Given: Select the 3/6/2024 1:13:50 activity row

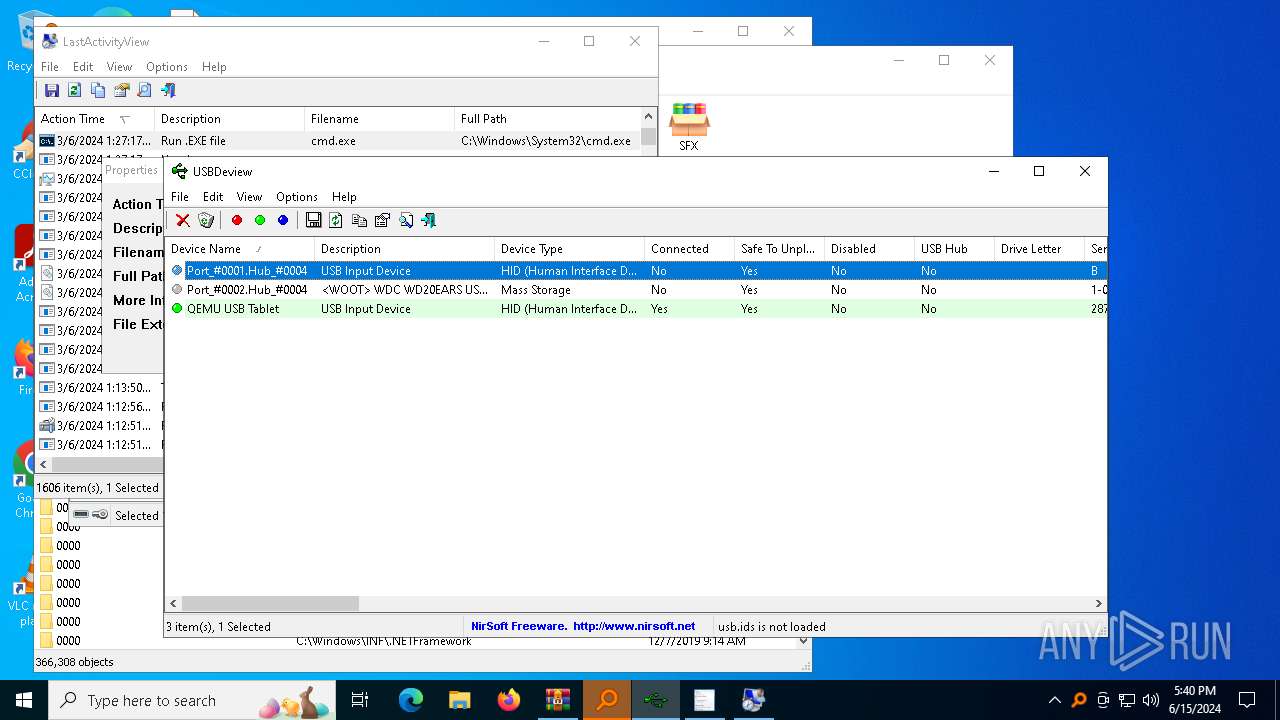Looking at the screenshot, I should click(x=100, y=388).
